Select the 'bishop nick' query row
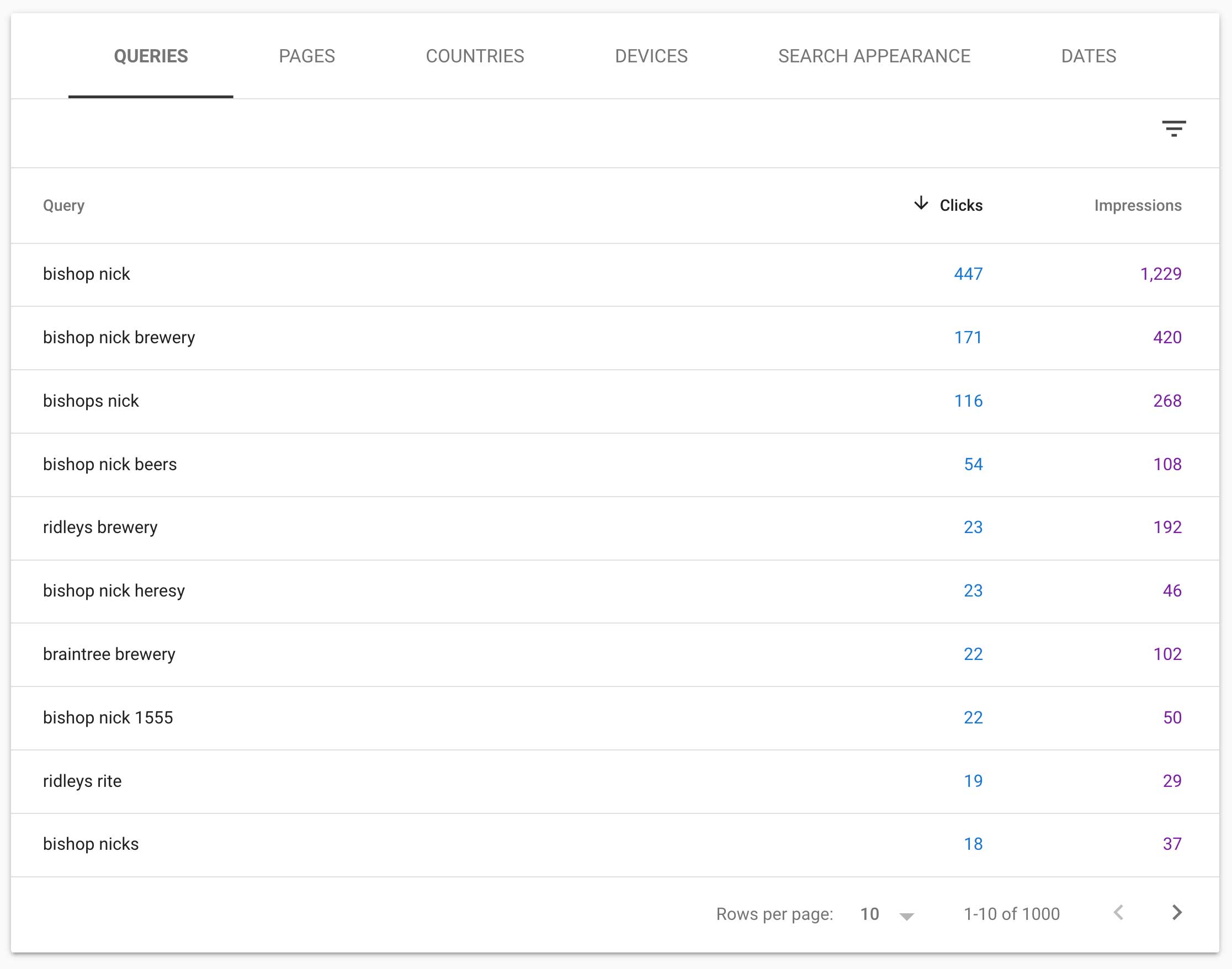1232x969 pixels. (615, 275)
